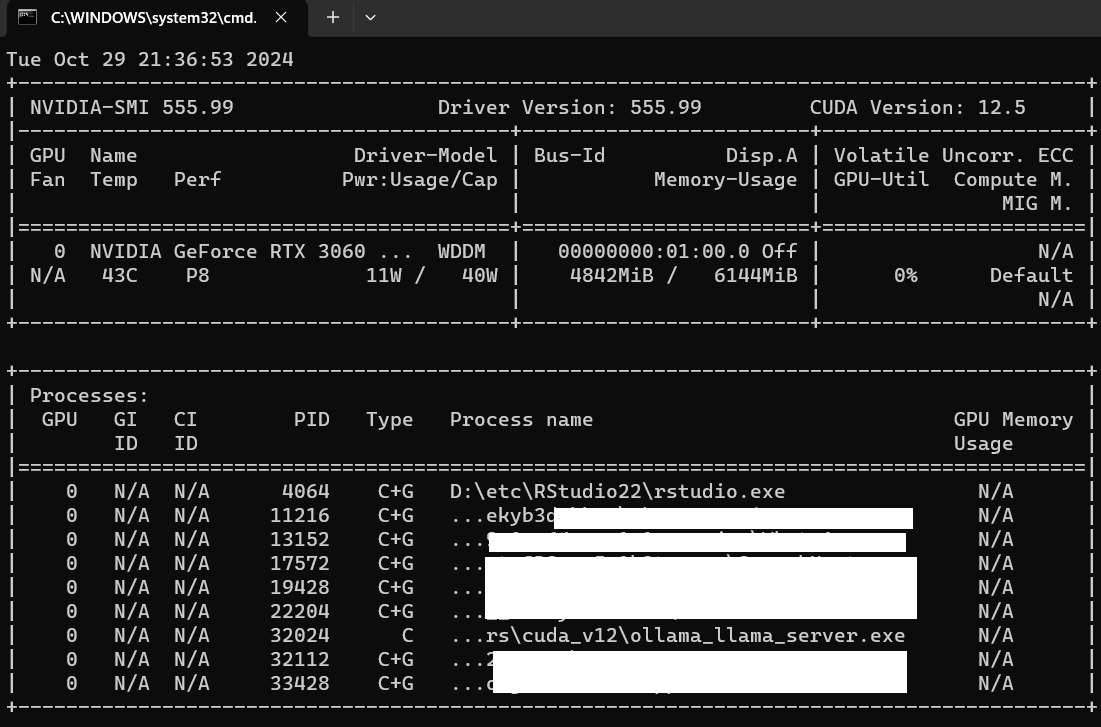Image resolution: width=1101 pixels, height=727 pixels.
Task: Click PID 13152
Action: [300, 539]
